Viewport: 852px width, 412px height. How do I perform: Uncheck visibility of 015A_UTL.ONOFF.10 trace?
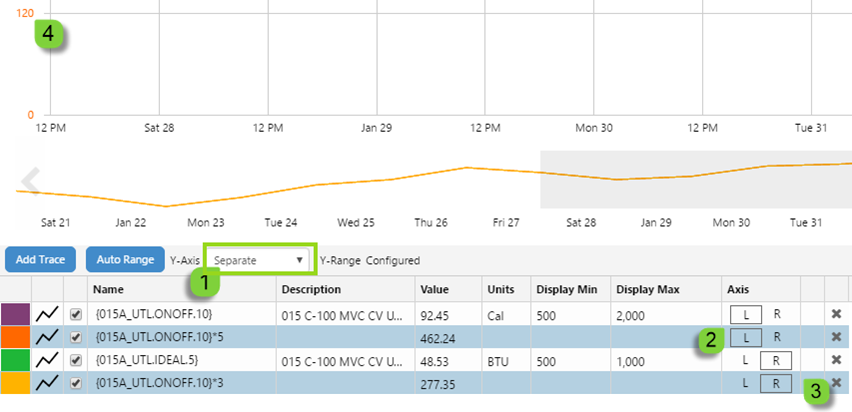click(x=75, y=314)
